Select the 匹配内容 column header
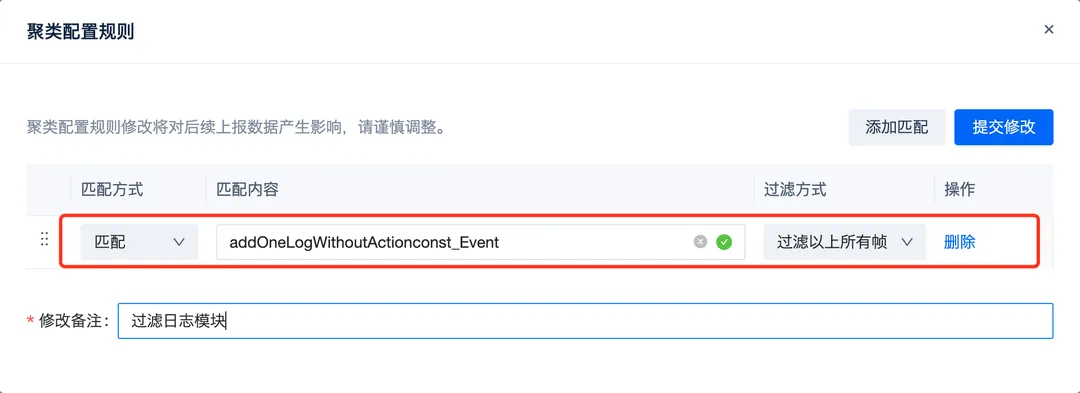This screenshot has width=1080, height=393. click(247, 189)
